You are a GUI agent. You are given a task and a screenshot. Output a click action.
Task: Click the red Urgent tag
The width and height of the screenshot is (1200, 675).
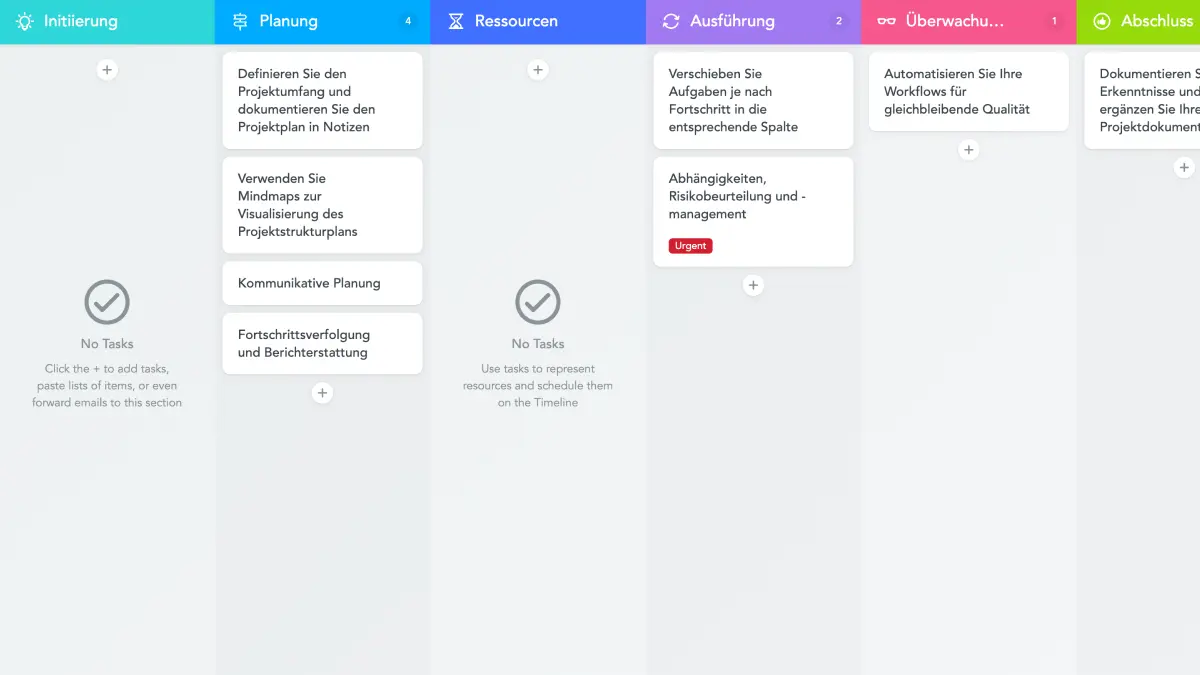690,246
